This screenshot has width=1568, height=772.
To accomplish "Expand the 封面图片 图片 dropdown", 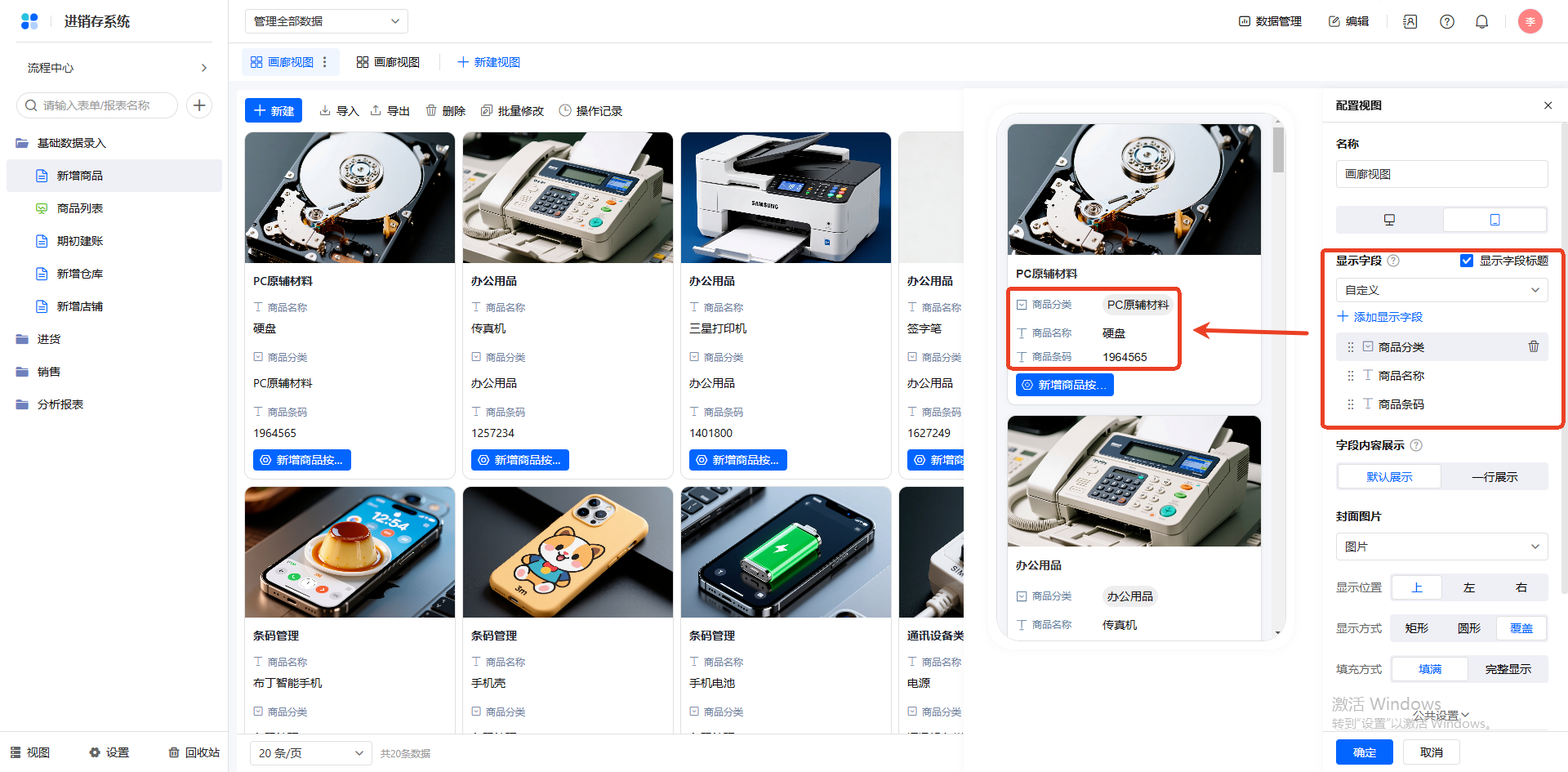I will (1441, 547).
